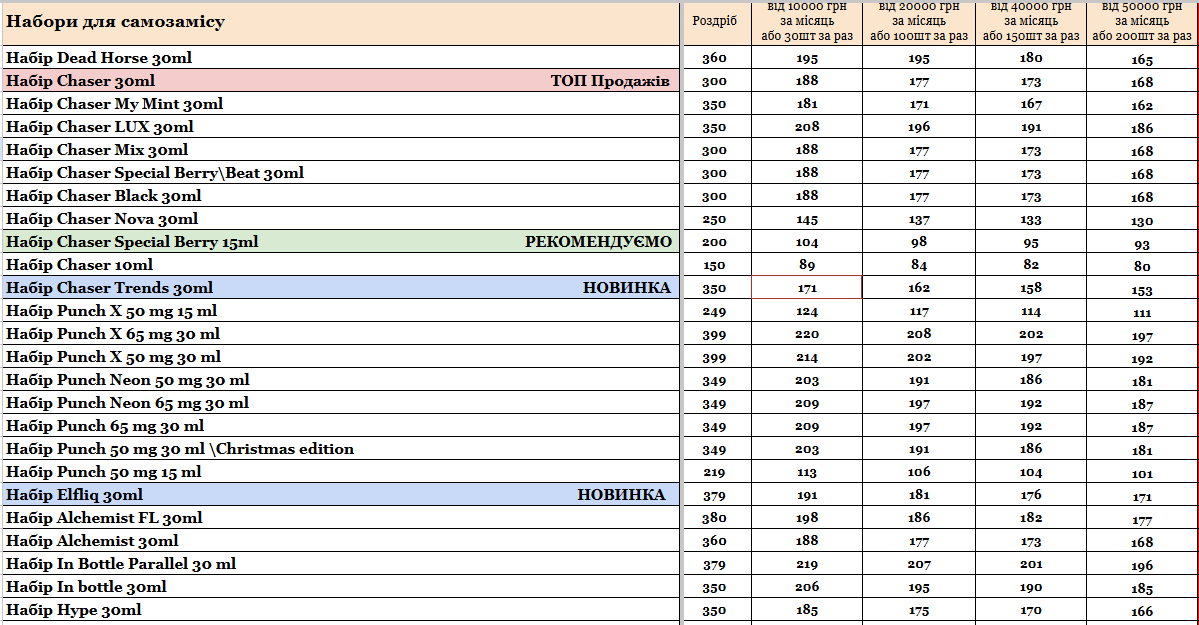Select retail price 350 for Chaser LUX 30ml
Viewport: 1199px width, 625px height.
714,128
